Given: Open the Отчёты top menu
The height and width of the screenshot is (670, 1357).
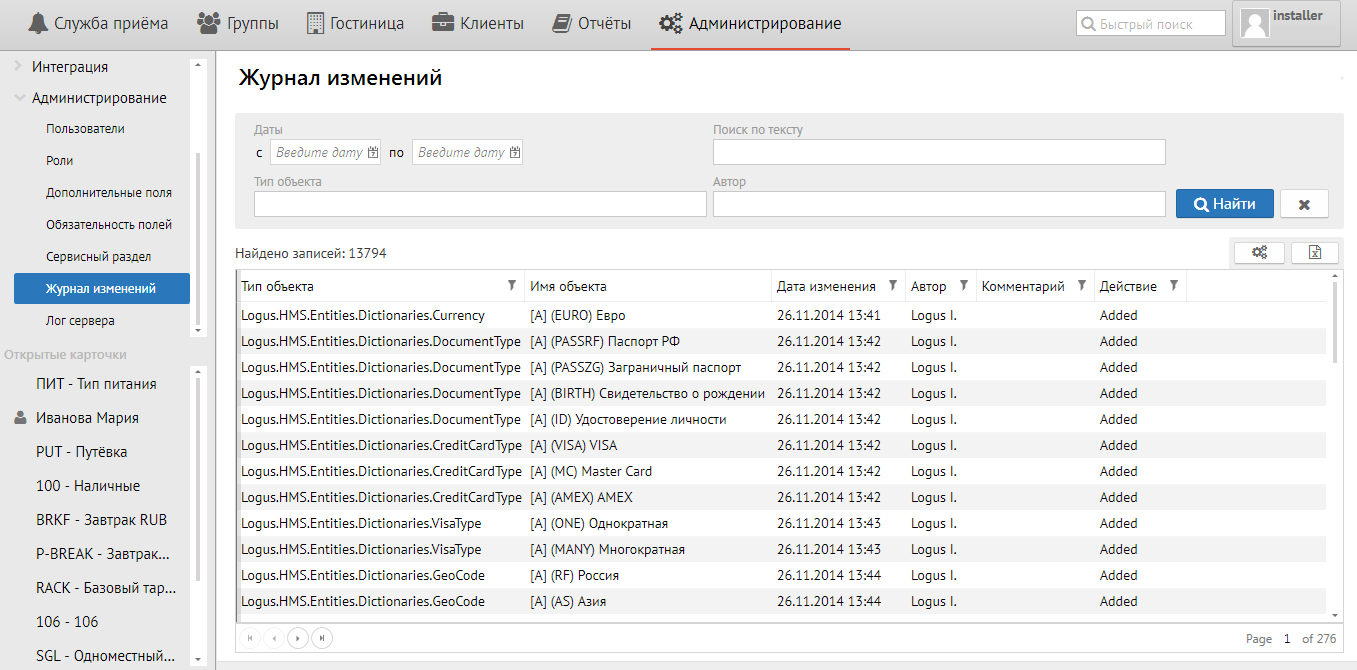Looking at the screenshot, I should point(592,23).
